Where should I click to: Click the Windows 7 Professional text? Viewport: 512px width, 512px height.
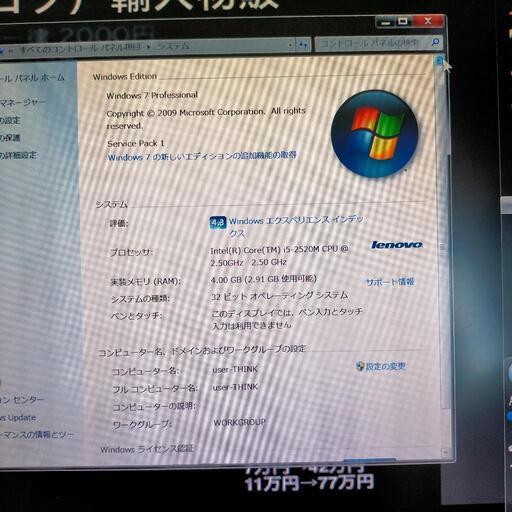tap(152, 95)
